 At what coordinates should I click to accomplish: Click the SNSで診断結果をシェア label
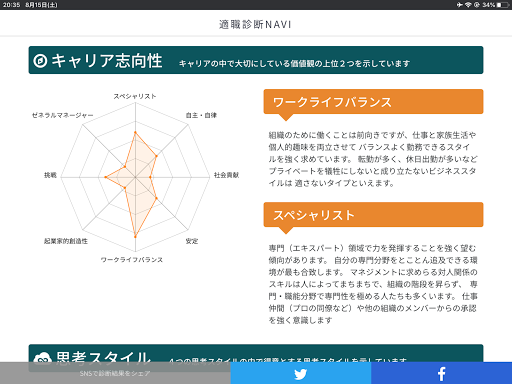(115, 373)
